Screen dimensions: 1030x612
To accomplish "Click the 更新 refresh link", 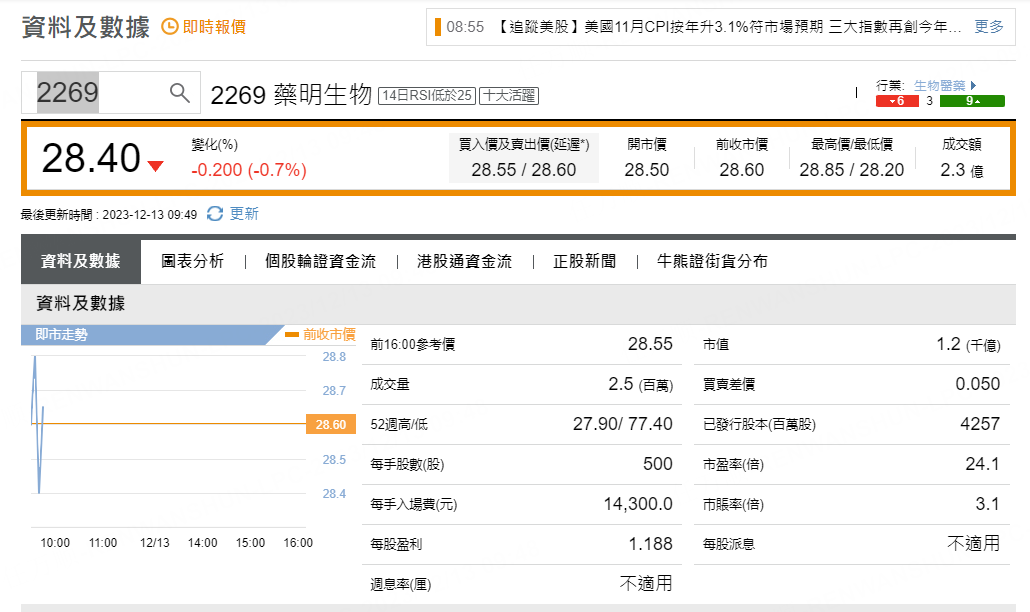I will click(x=244, y=213).
